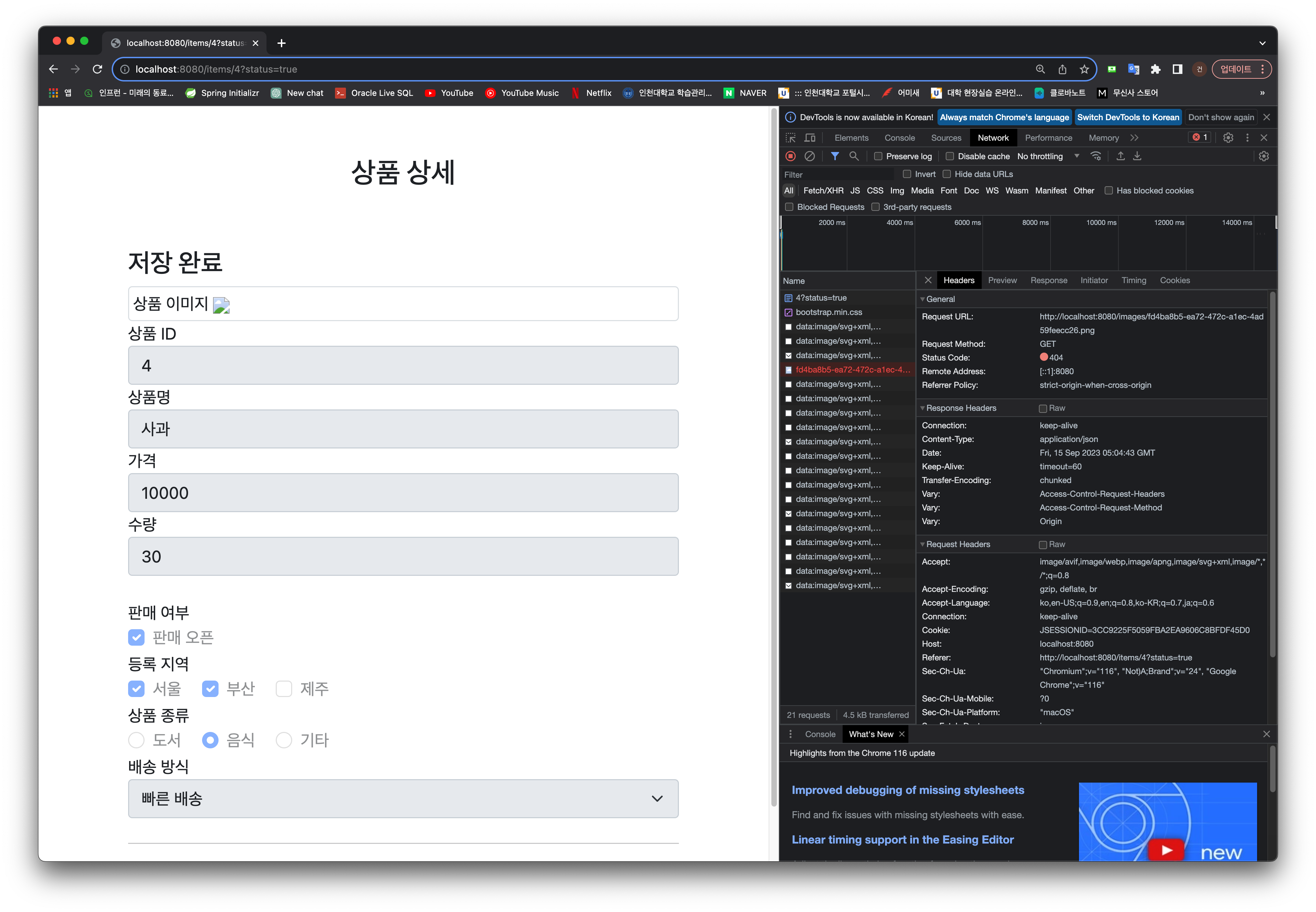Image resolution: width=1316 pixels, height=912 pixels.
Task: Click the 상품명 field containing 사과
Action: point(403,429)
